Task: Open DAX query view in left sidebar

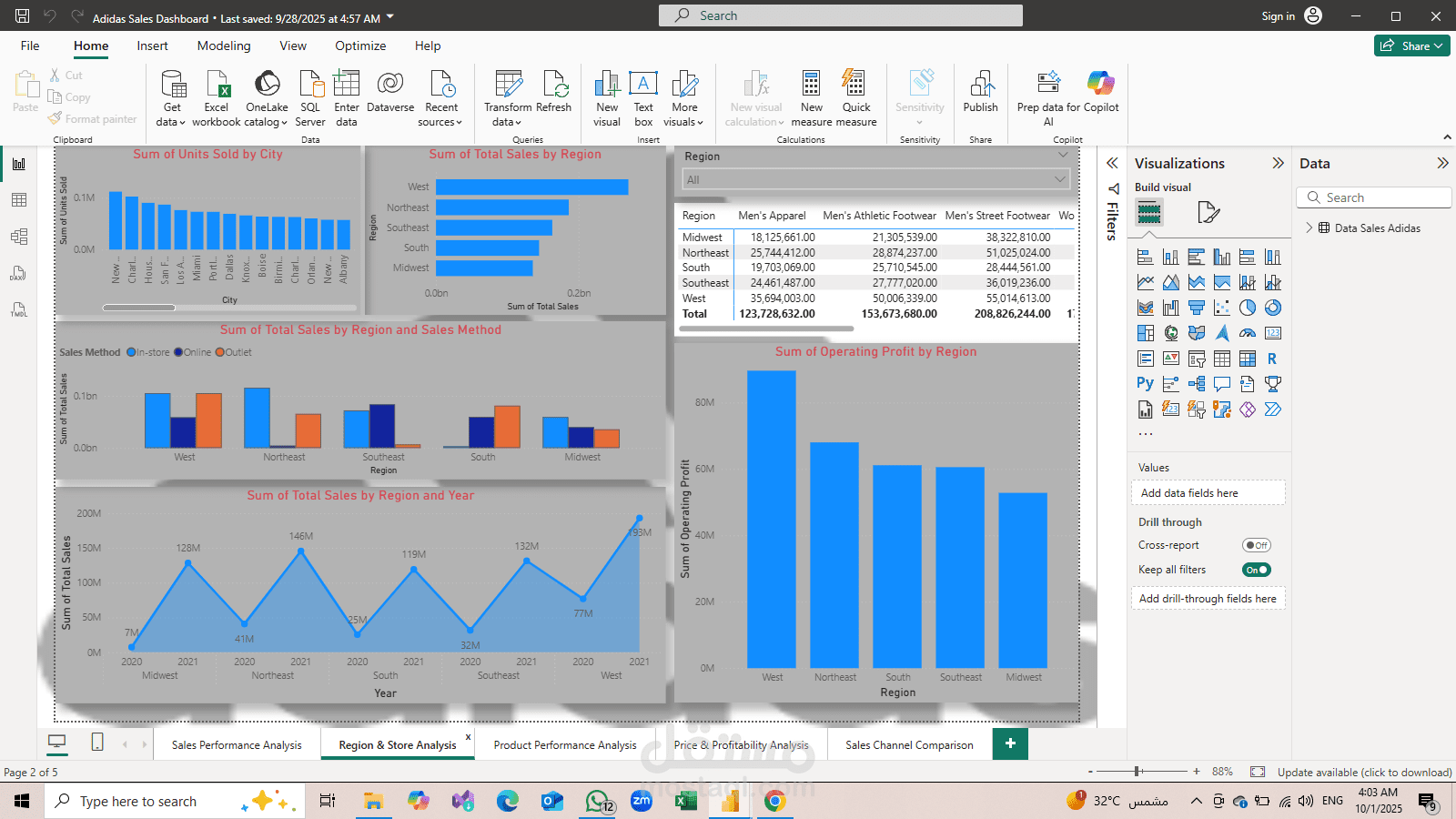Action: click(x=19, y=273)
